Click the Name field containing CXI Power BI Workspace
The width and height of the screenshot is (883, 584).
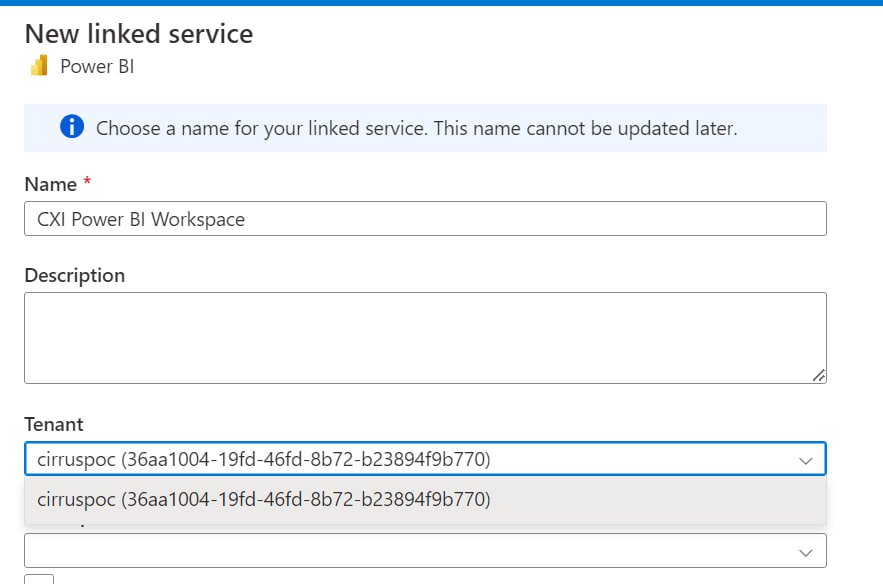coord(425,219)
